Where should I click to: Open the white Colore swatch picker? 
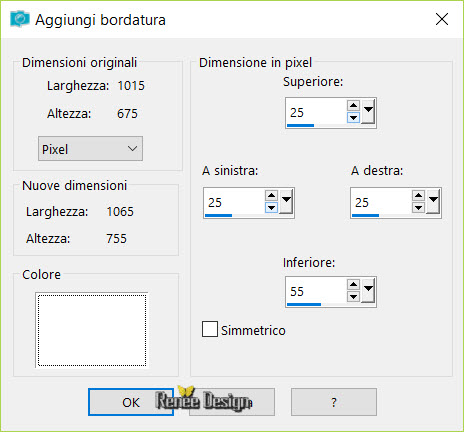[92, 330]
